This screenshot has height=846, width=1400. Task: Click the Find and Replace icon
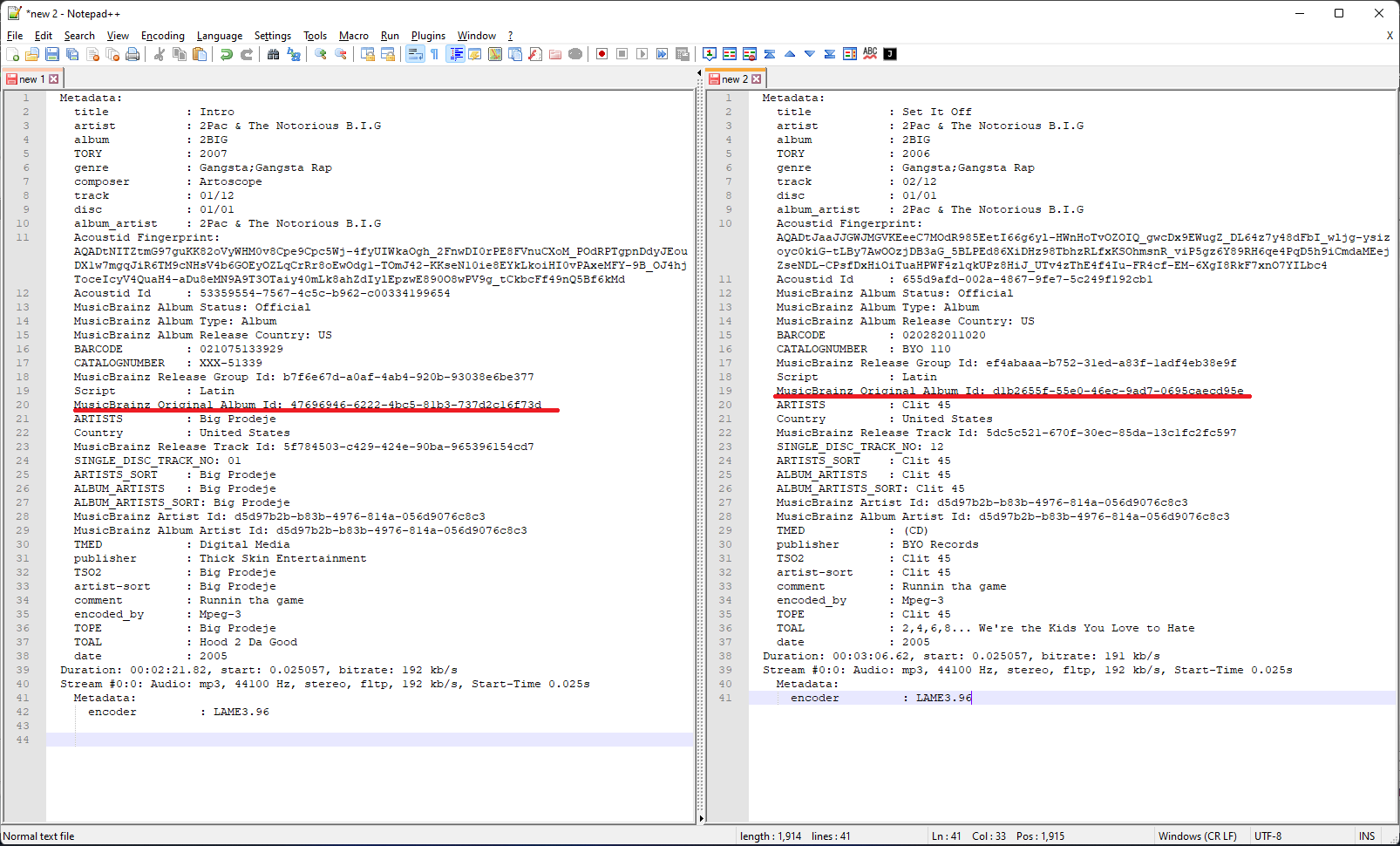[294, 54]
